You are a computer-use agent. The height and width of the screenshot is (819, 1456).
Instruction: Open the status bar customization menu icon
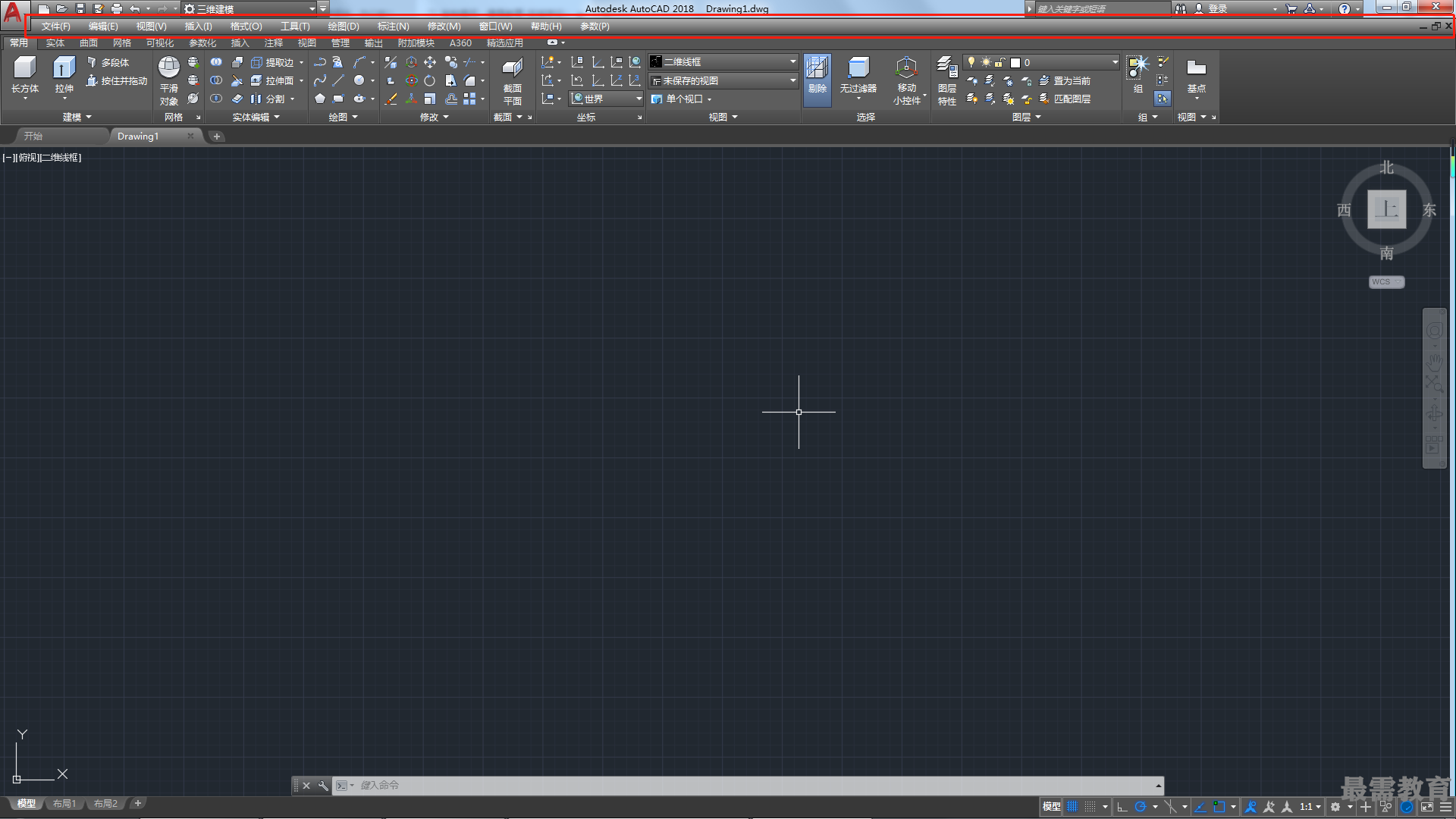(x=1445, y=807)
